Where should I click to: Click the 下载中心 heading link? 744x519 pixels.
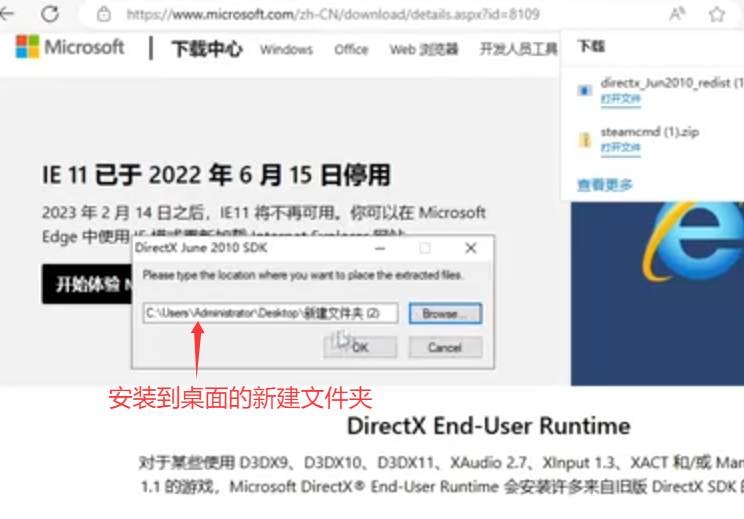(x=207, y=48)
